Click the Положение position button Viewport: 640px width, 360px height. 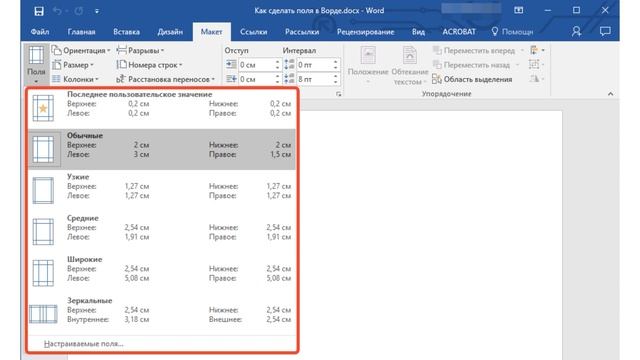(x=368, y=65)
